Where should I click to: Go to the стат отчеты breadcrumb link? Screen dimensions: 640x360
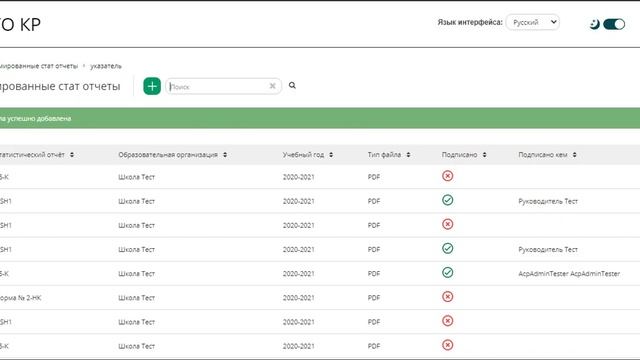(x=39, y=66)
